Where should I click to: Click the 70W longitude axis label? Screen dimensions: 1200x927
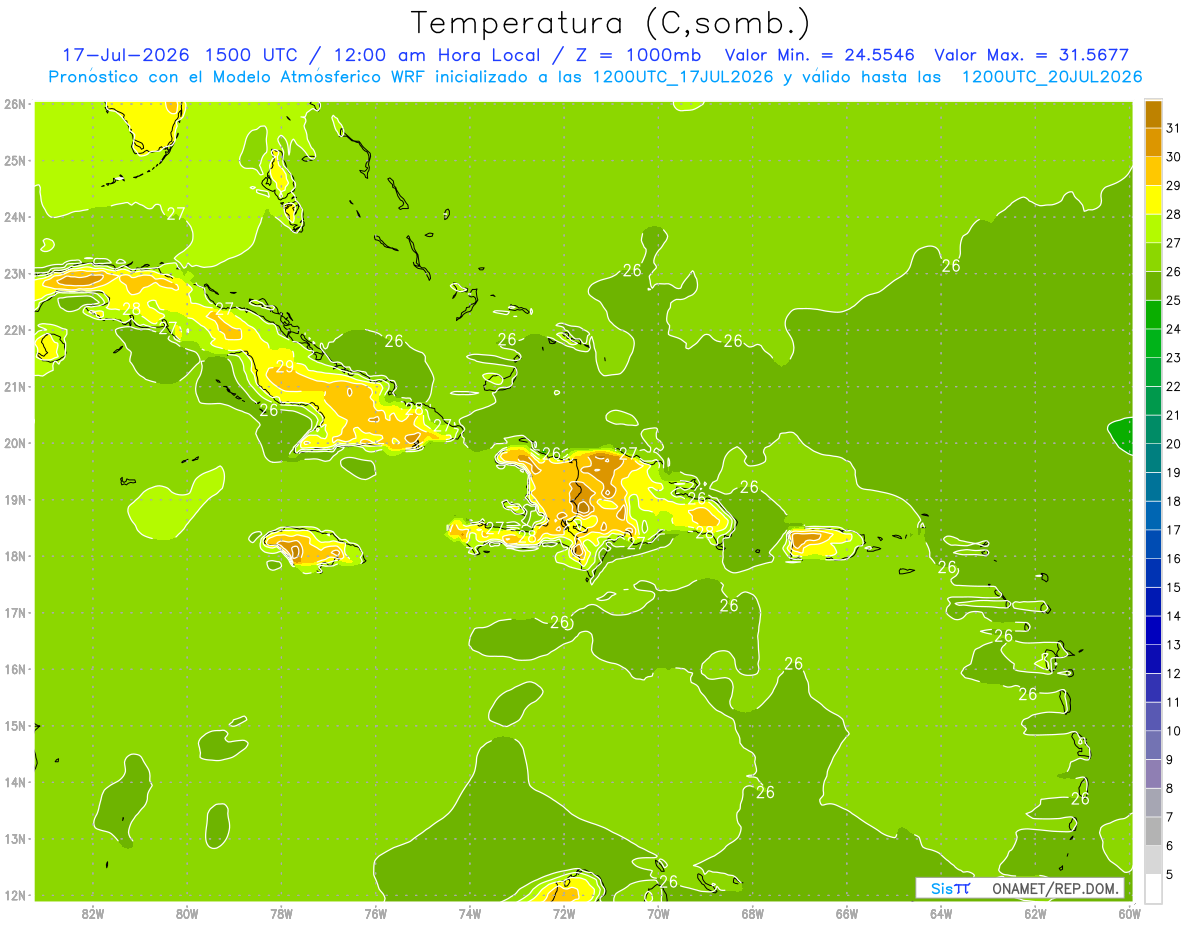pyautogui.click(x=658, y=912)
